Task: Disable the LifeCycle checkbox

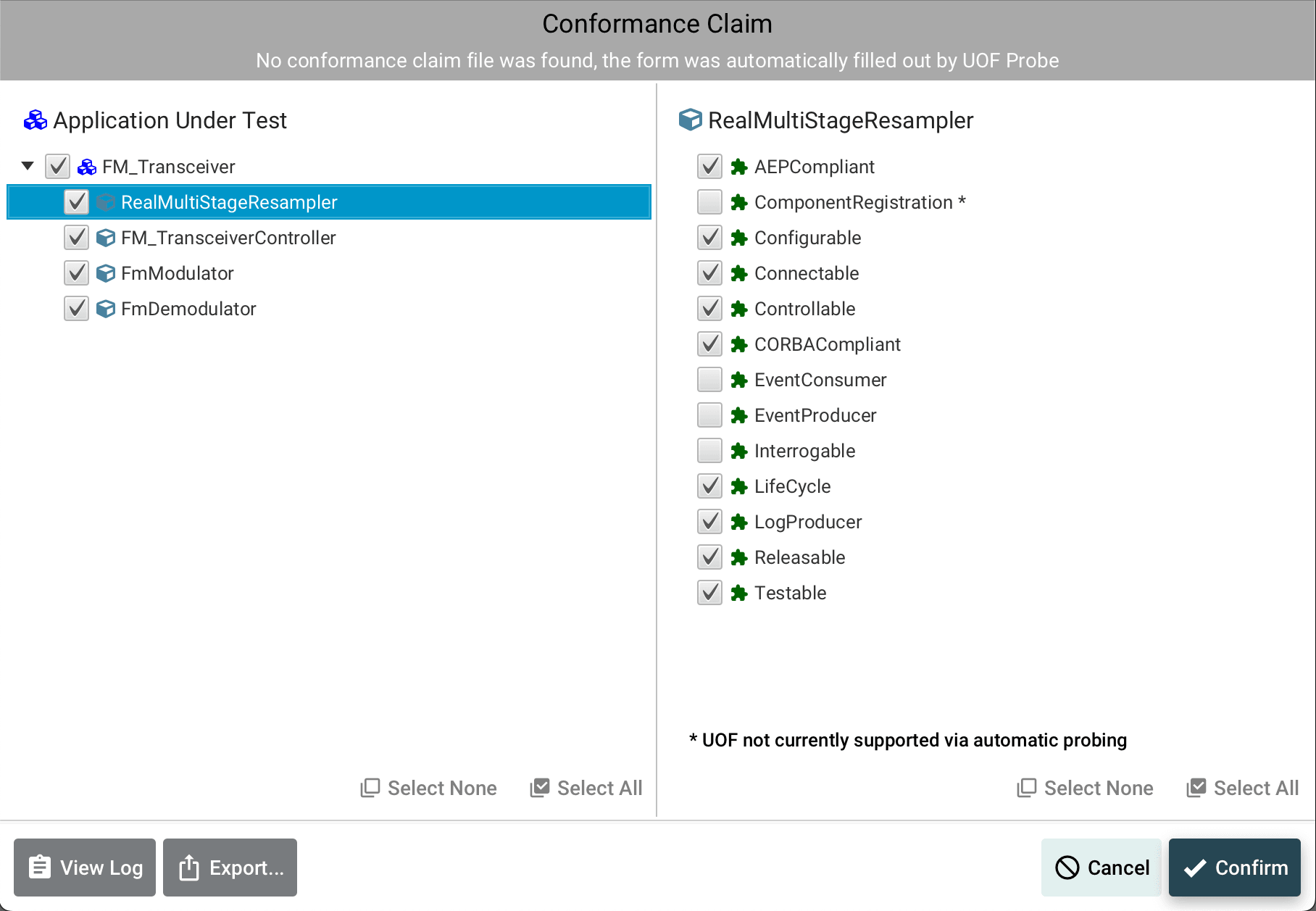Action: pos(709,486)
